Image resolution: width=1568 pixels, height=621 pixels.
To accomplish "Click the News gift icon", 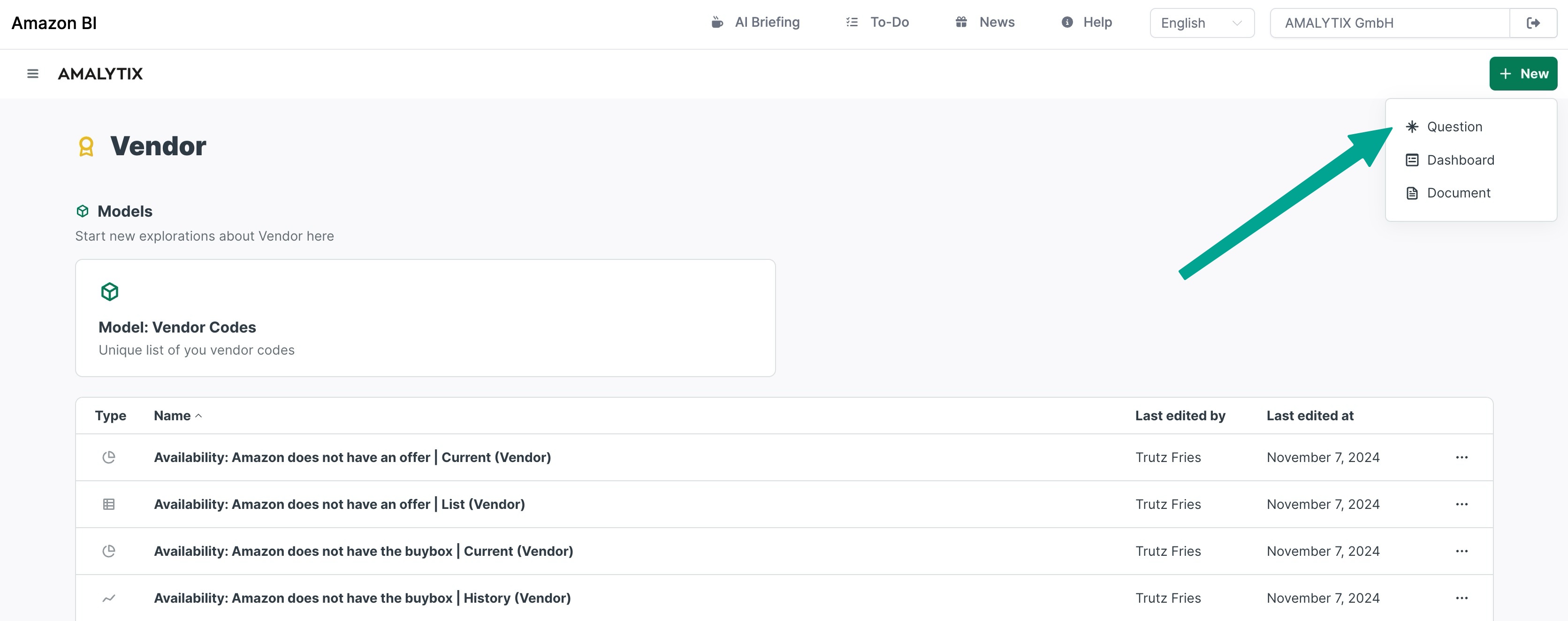I will coord(961,23).
